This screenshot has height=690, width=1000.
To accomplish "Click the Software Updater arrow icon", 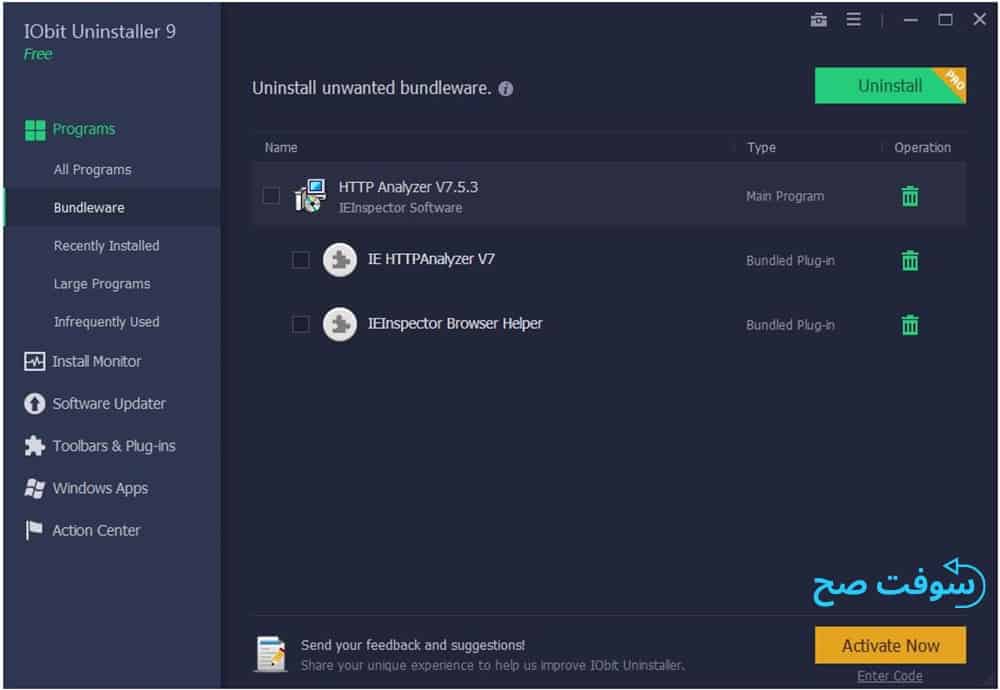I will pos(34,404).
